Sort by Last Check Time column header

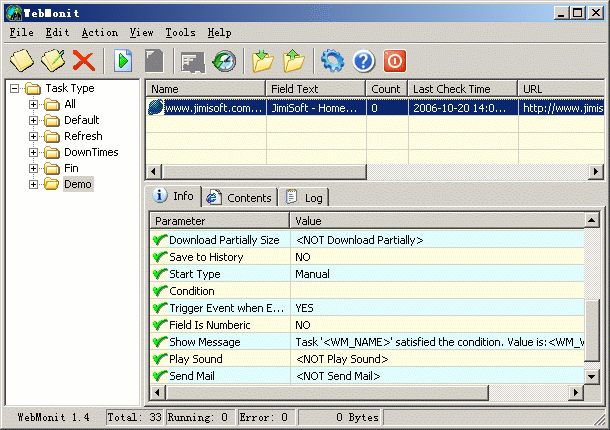(463, 89)
